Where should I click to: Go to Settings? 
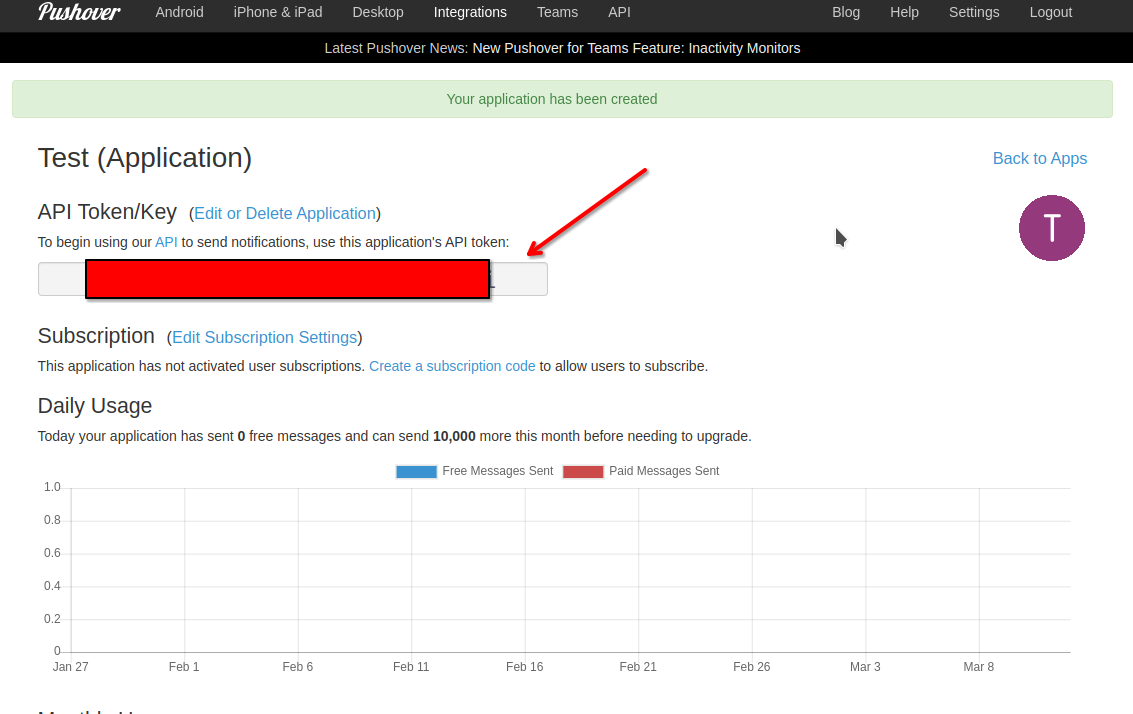click(974, 12)
